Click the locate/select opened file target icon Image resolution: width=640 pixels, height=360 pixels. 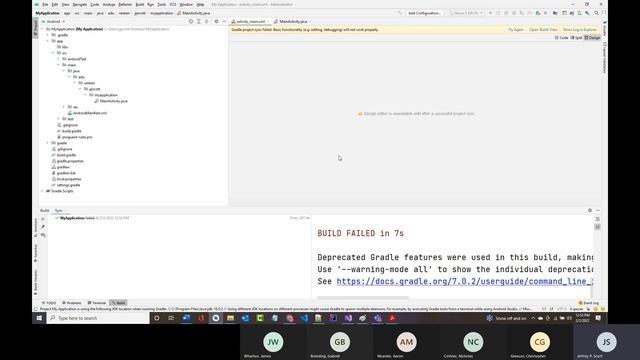[191, 21]
